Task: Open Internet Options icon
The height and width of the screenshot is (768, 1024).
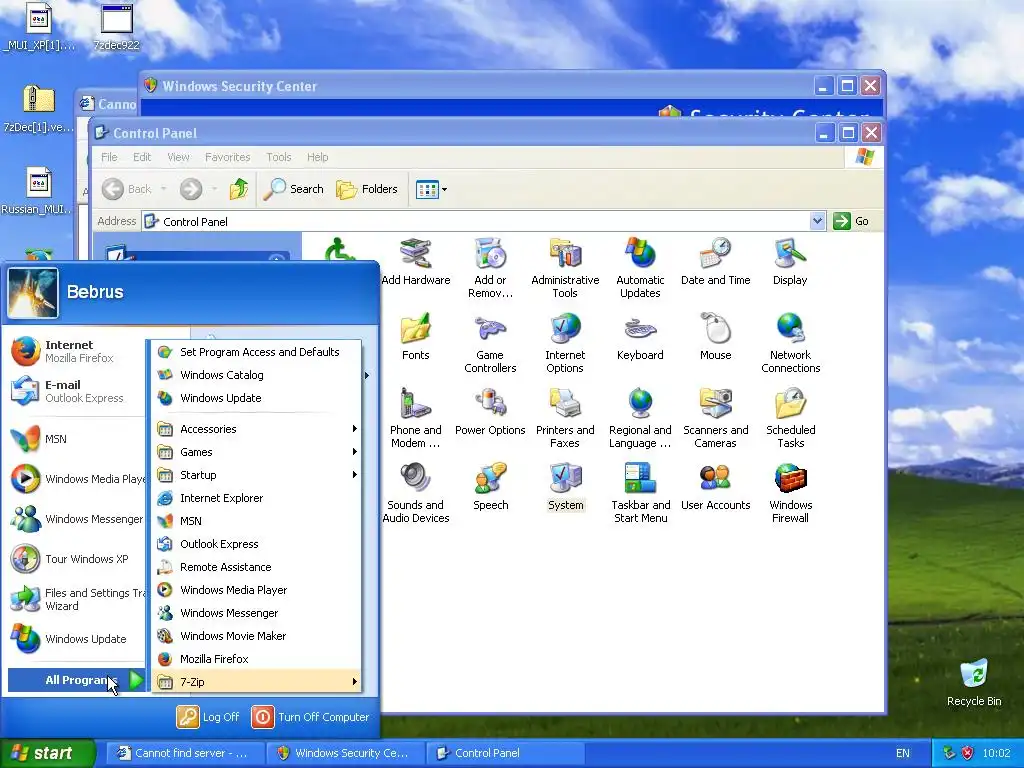Action: point(565,344)
